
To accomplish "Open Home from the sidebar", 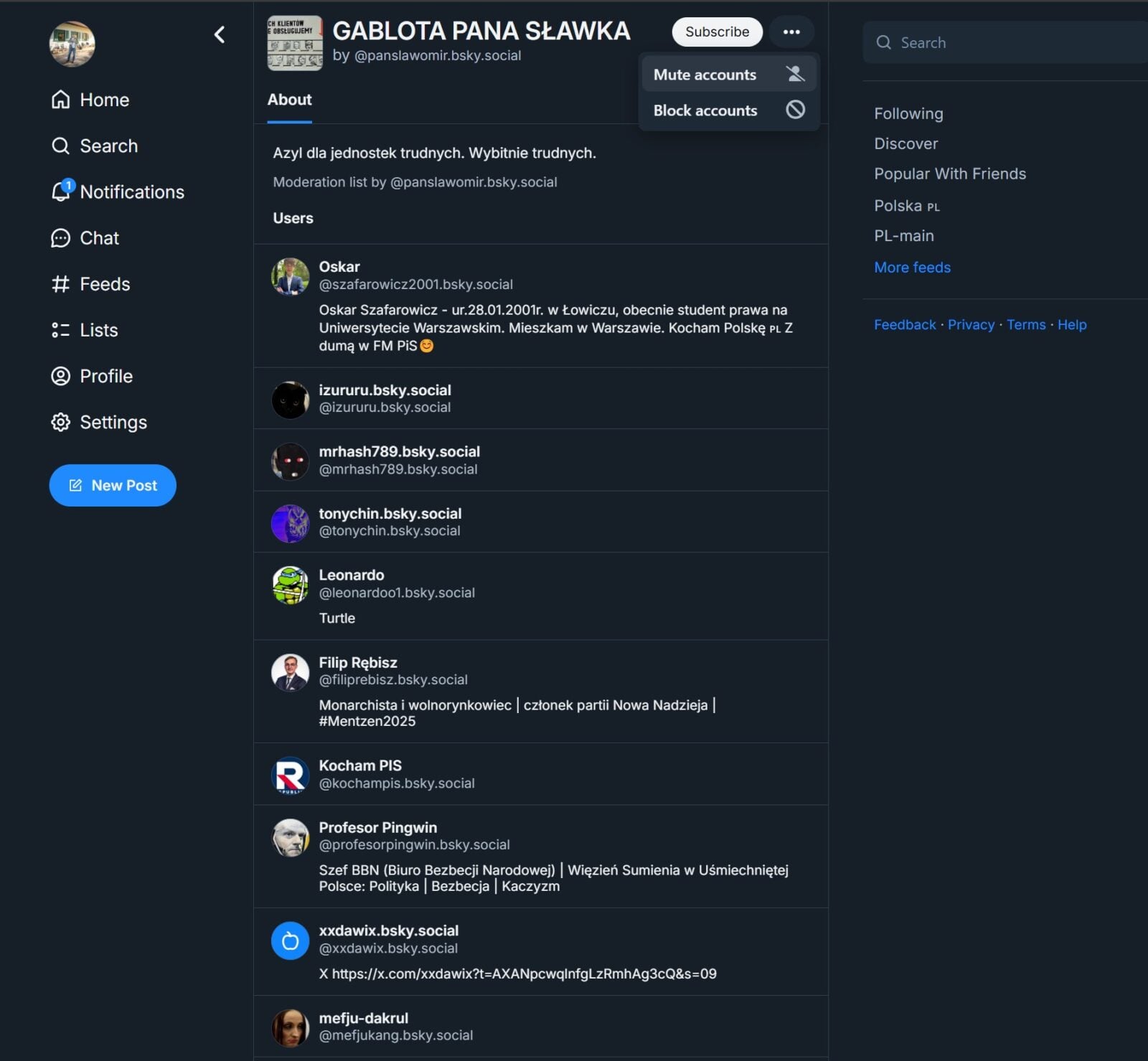I will (x=90, y=100).
